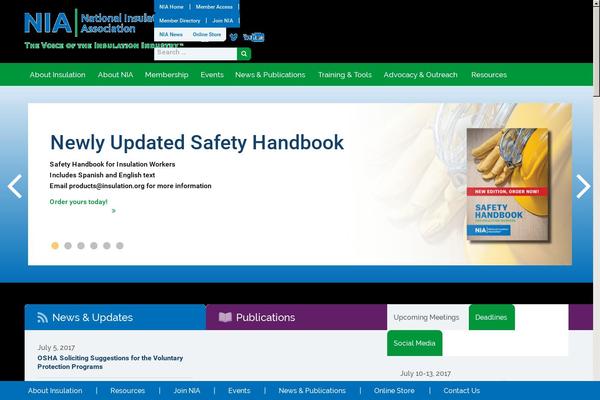Select the third carousel dot

click(81, 246)
